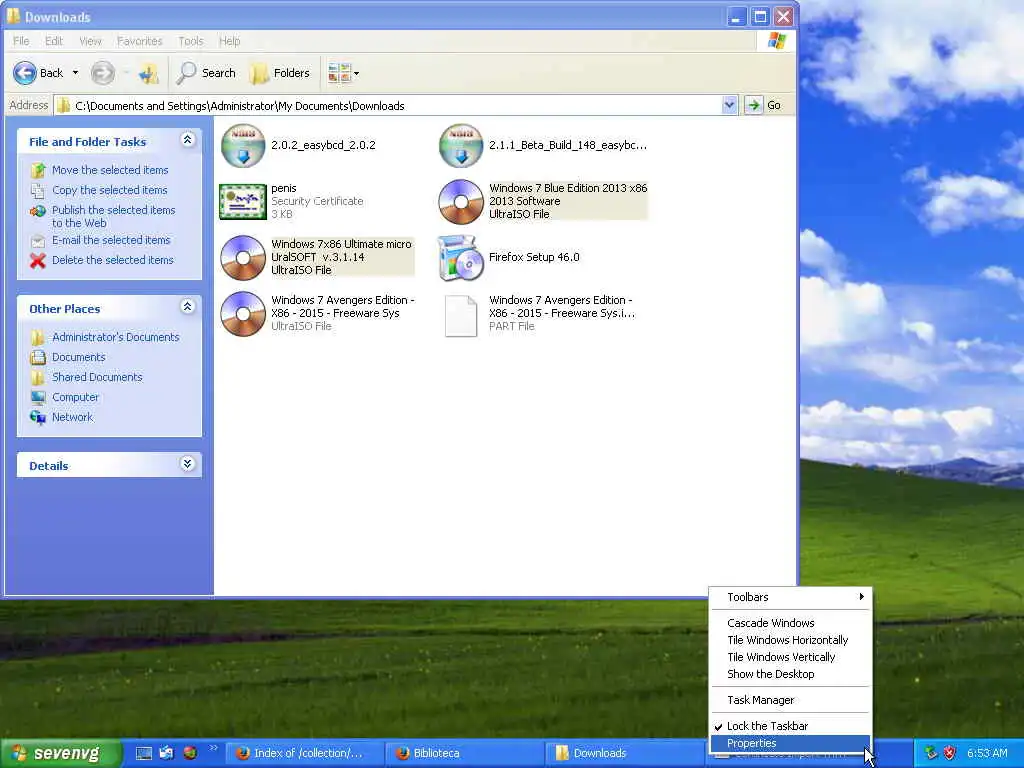1024x768 pixels.
Task: Click Delete the selected items link
Action: [112, 260]
